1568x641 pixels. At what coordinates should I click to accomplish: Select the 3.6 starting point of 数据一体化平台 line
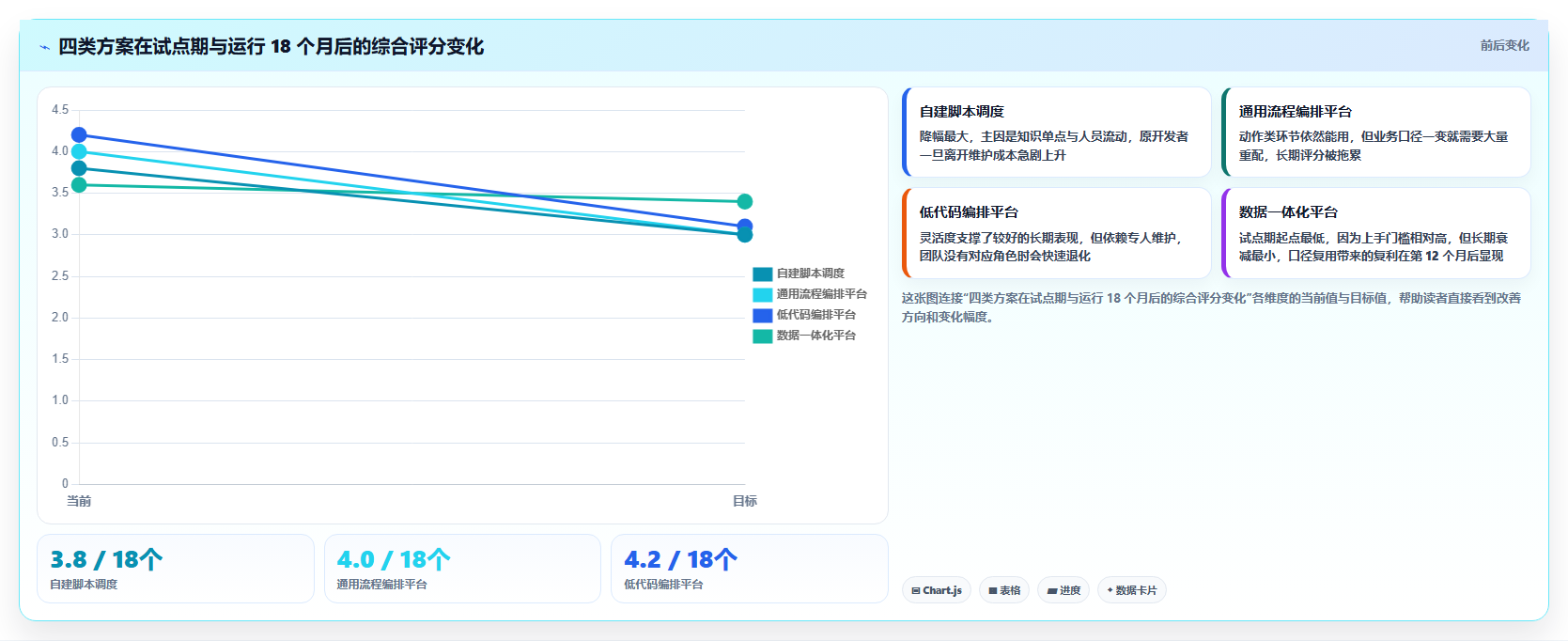pos(79,185)
